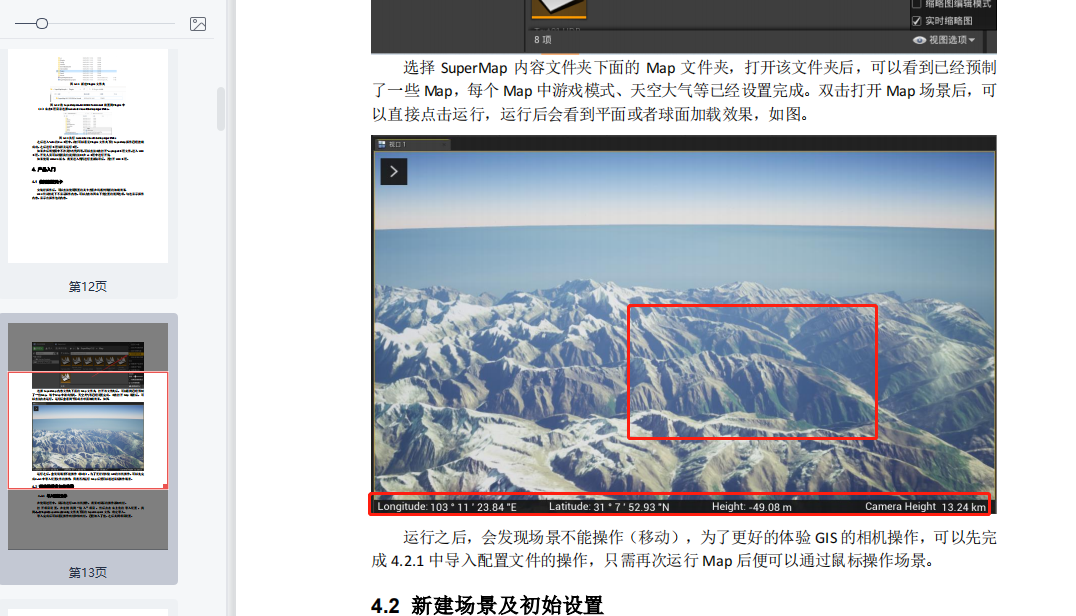Click the thumbnail sidebar scrollbar
The height and width of the screenshot is (616, 1076).
pos(221,108)
